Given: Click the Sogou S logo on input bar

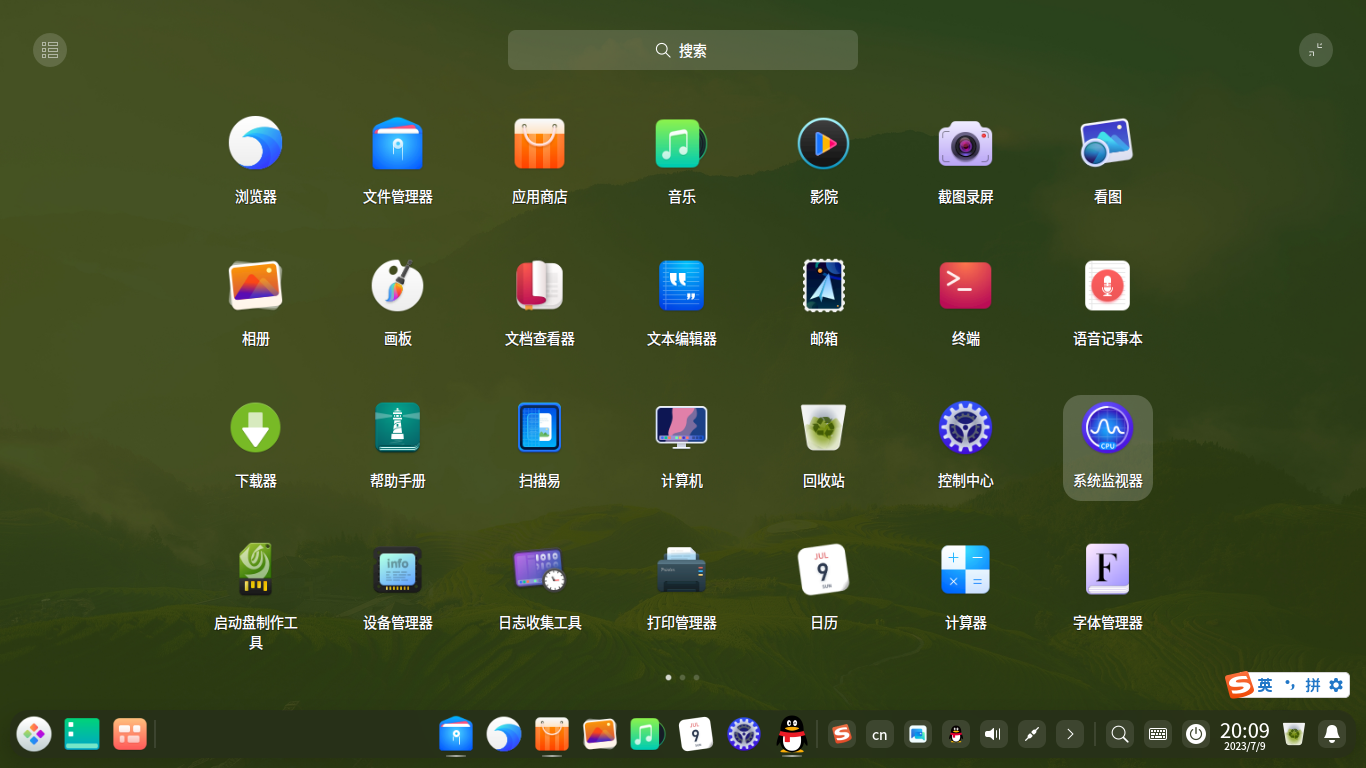Looking at the screenshot, I should pyautogui.click(x=1240, y=685).
